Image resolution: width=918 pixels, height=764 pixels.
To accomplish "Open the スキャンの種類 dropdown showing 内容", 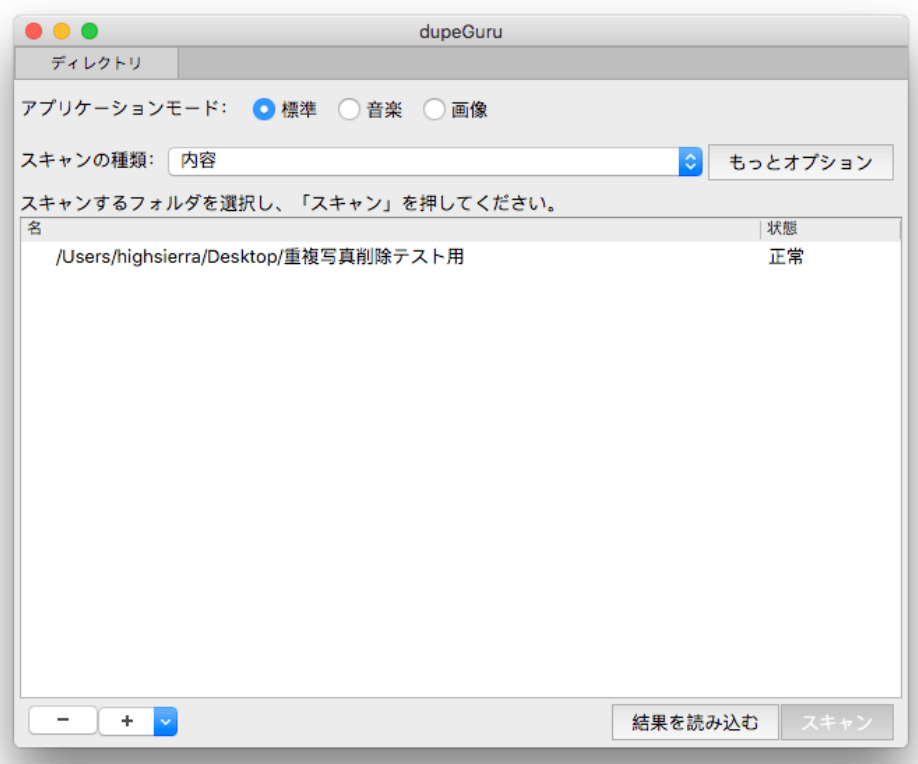I will [x=435, y=161].
